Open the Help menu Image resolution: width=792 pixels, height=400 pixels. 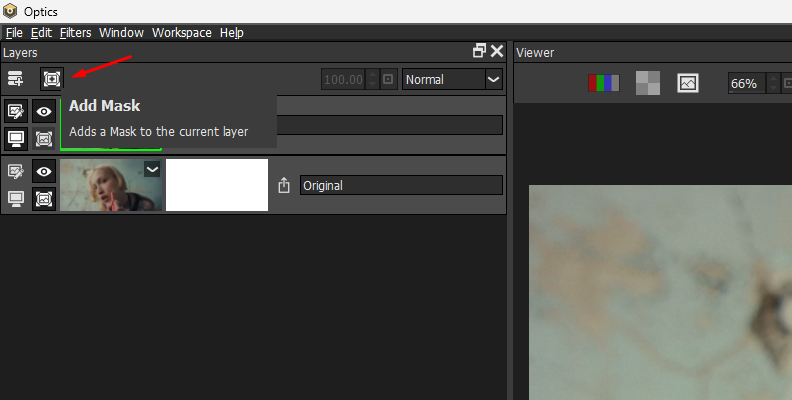(232, 33)
